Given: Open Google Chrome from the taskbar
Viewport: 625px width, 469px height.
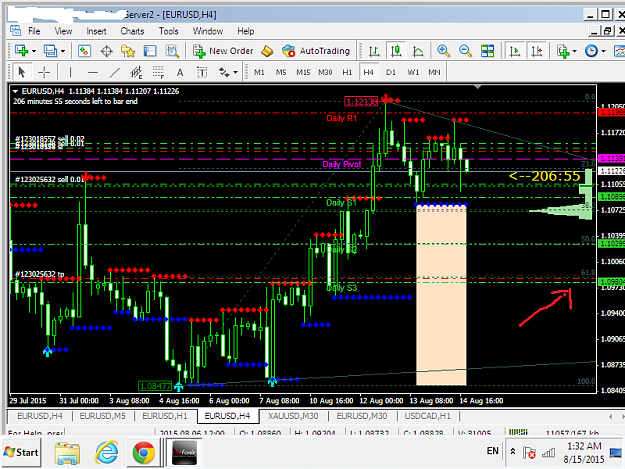Looking at the screenshot, I should [143, 453].
